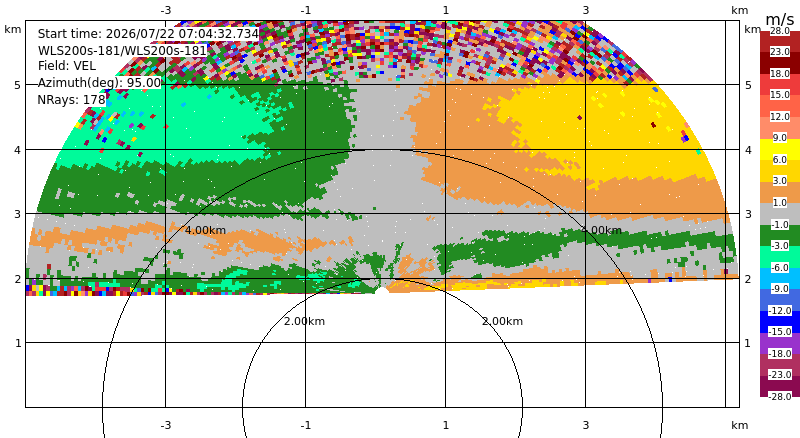The image size is (800, 438).
Task: Click the red 18.0 colorbar label
Action: (780, 74)
